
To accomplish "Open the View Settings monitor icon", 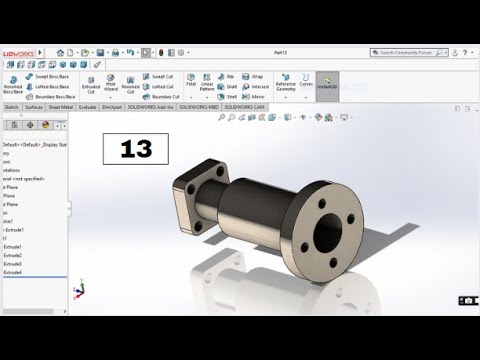I will coord(344,117).
